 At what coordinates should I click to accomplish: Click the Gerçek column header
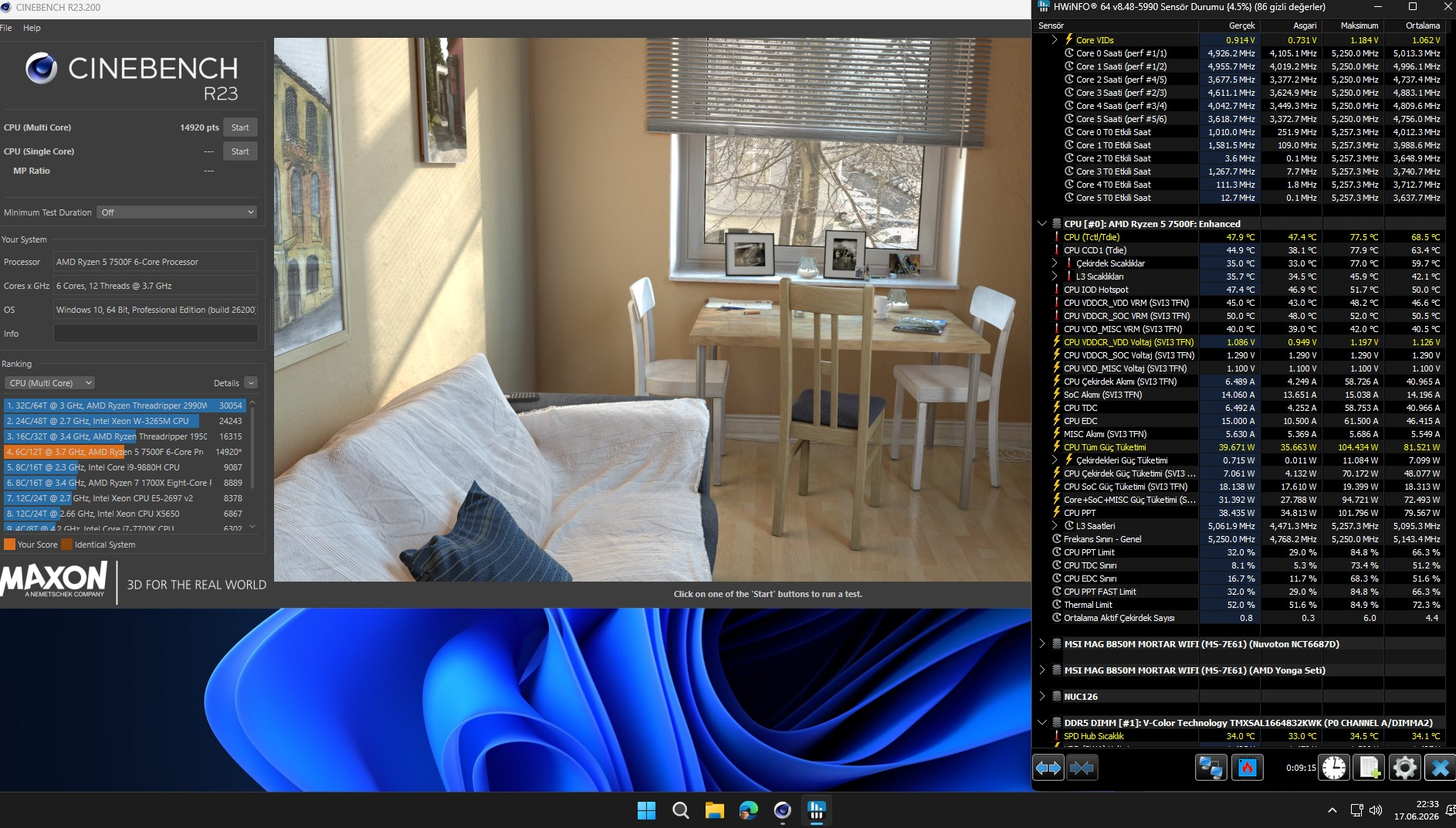pyautogui.click(x=1229, y=25)
